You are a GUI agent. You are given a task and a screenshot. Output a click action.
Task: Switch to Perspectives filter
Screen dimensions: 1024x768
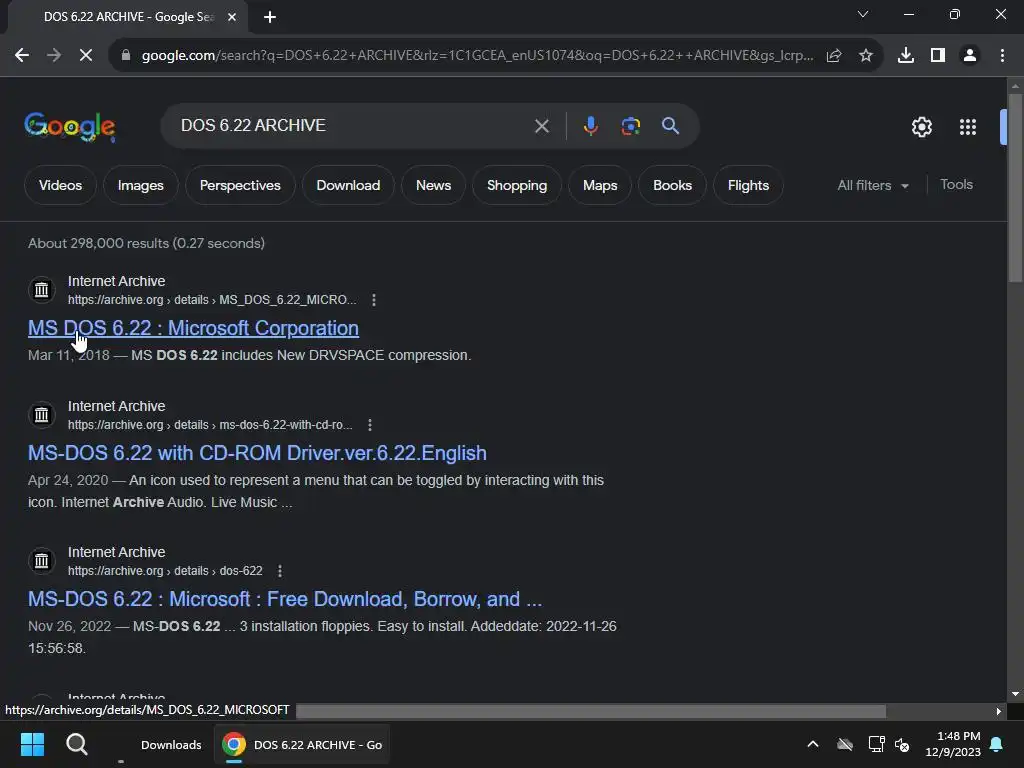tap(240, 185)
